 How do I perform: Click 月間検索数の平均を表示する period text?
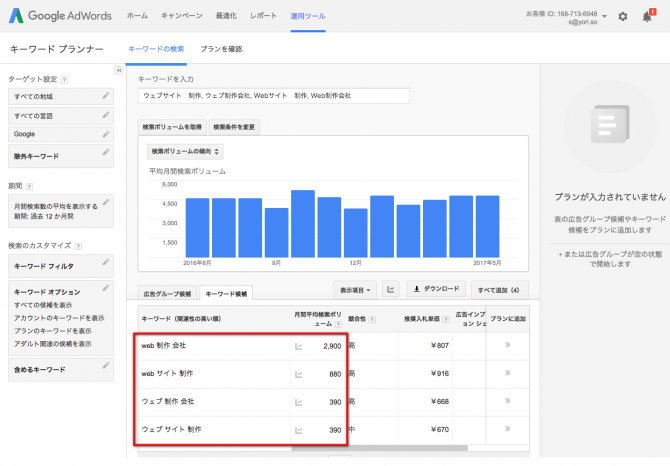click(x=56, y=207)
